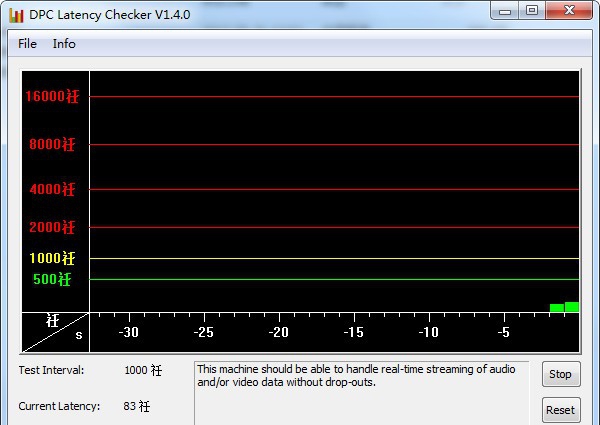Click the yellow 1000 scale label
The height and width of the screenshot is (425, 600).
click(x=52, y=258)
